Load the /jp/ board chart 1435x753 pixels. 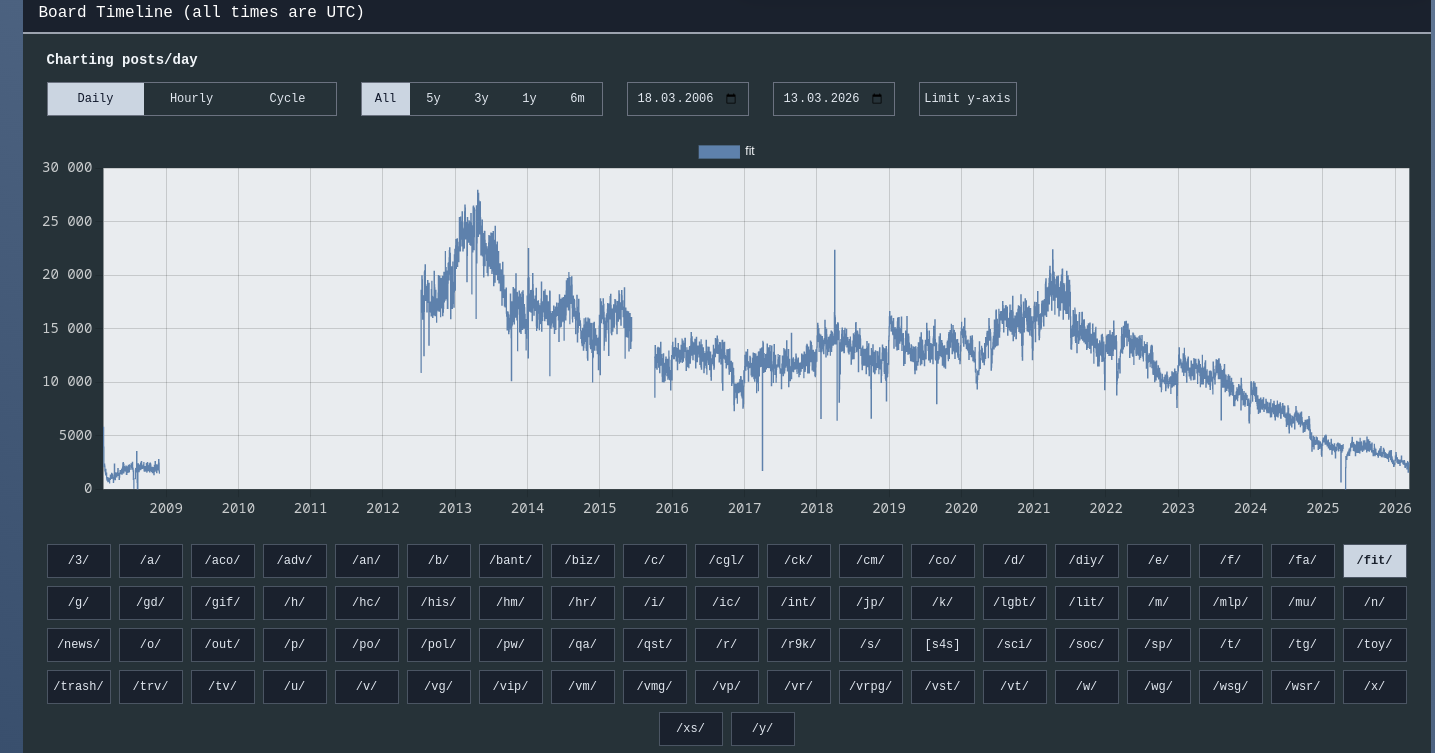pos(871,603)
